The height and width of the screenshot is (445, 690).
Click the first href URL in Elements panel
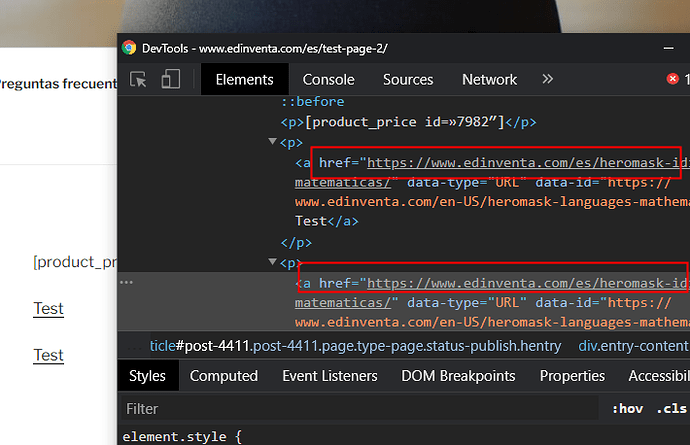click(528, 163)
